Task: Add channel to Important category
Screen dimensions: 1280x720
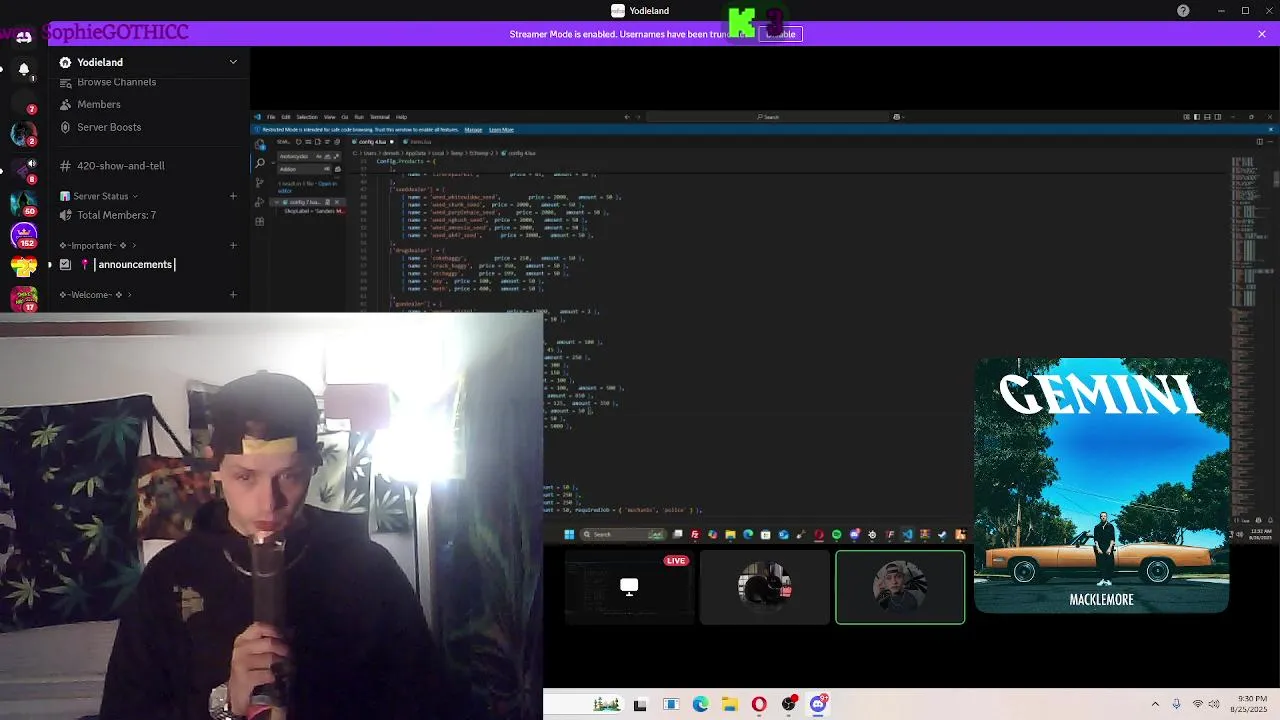Action: tap(233, 245)
